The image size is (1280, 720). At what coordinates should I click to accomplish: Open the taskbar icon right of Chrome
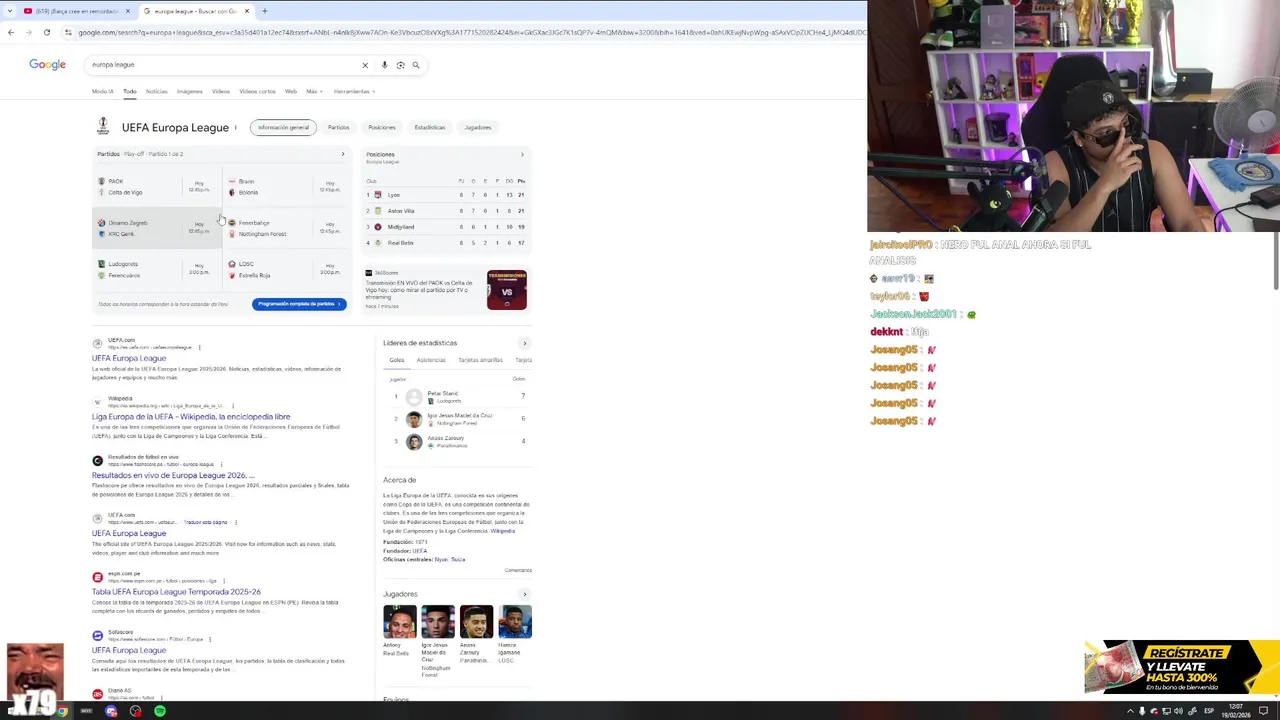click(x=86, y=711)
